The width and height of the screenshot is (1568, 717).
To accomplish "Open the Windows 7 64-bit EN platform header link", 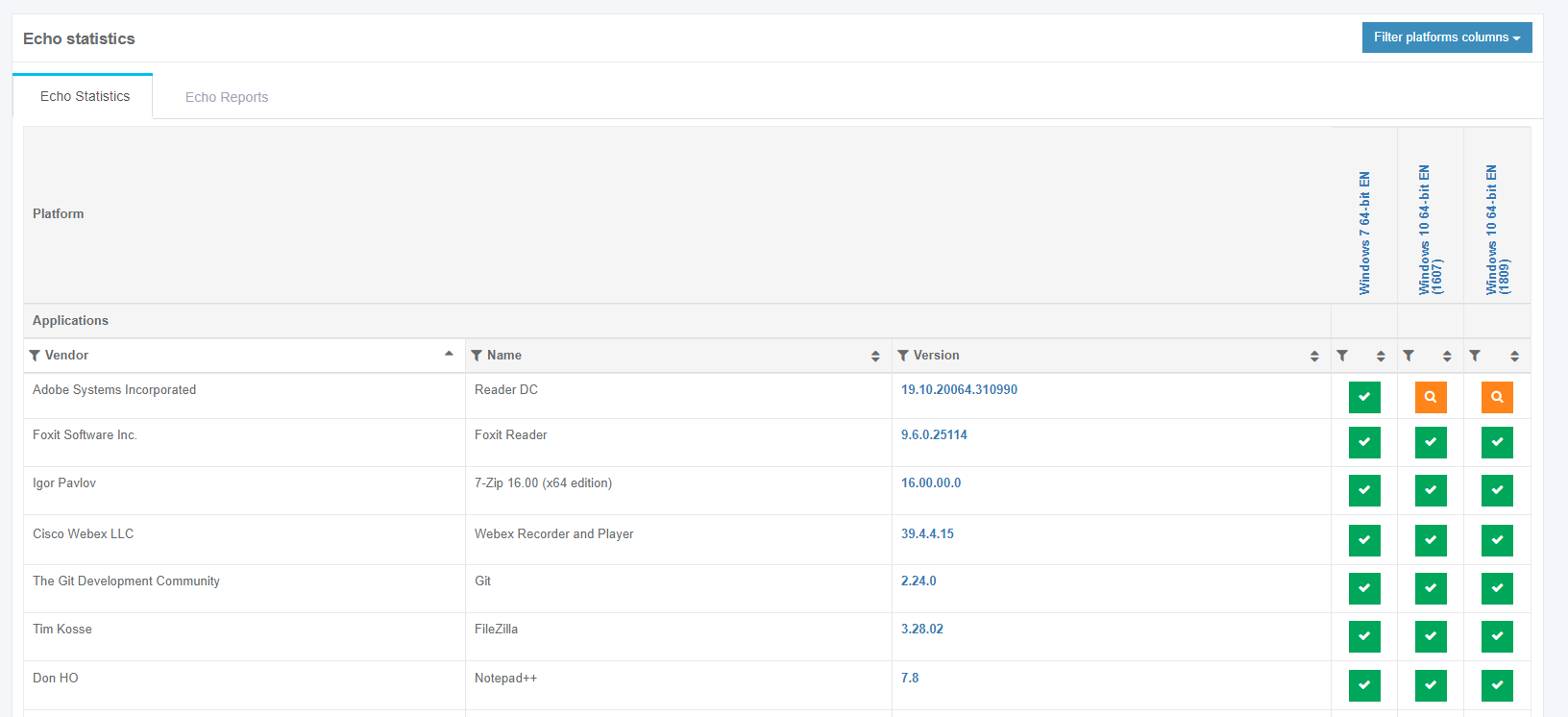I will [1364, 234].
